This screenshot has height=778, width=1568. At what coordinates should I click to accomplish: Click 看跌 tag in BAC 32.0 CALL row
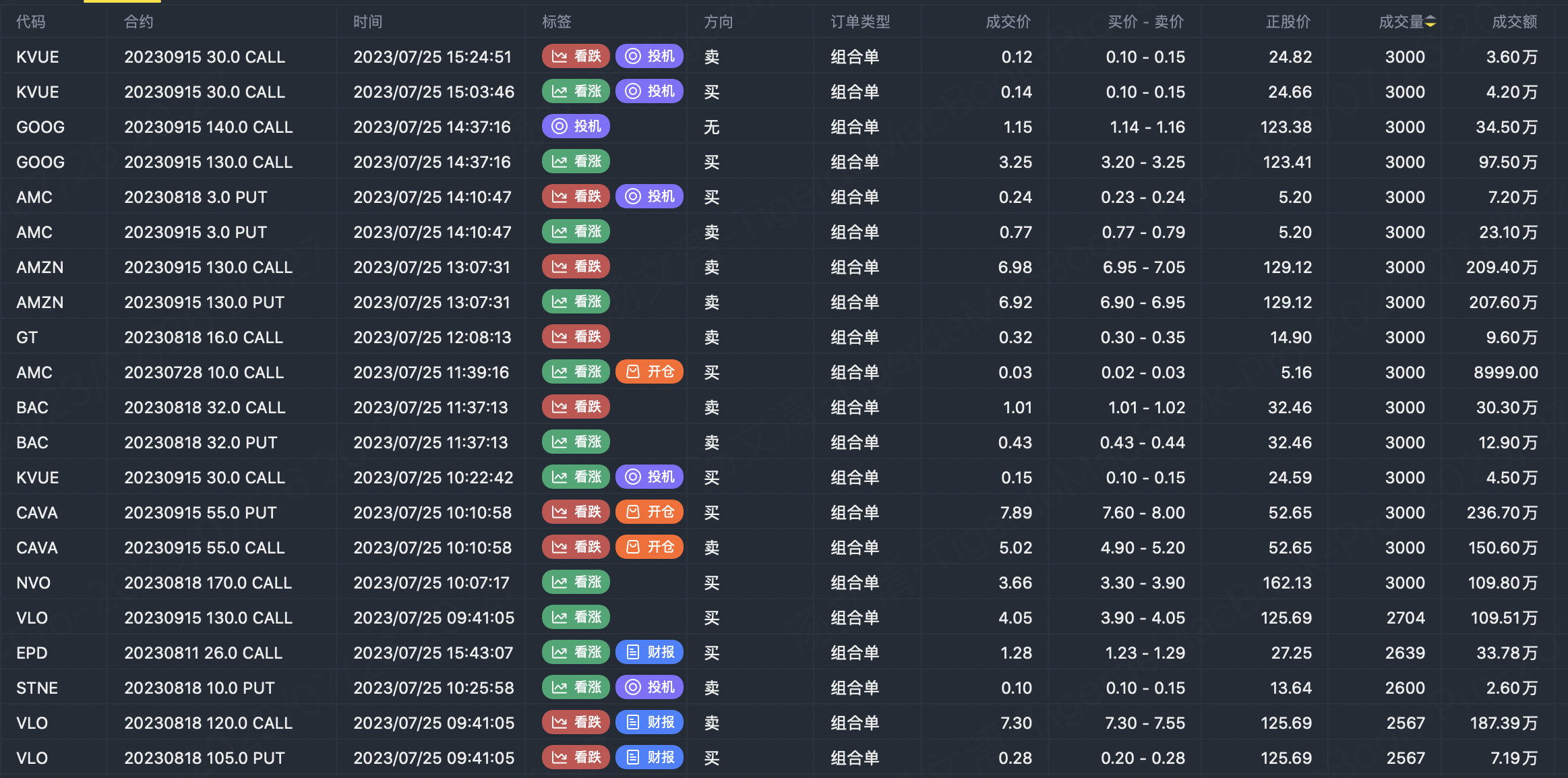(576, 407)
